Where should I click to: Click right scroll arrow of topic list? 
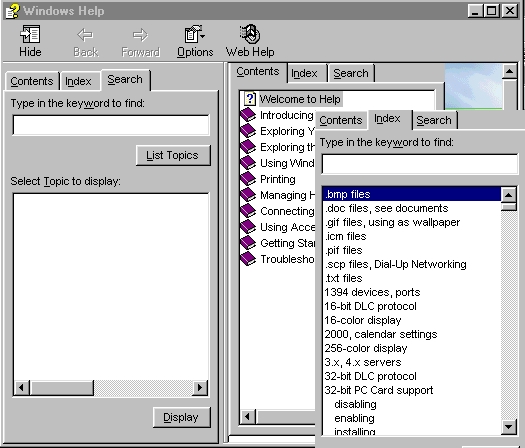pyautogui.click(x=200, y=388)
